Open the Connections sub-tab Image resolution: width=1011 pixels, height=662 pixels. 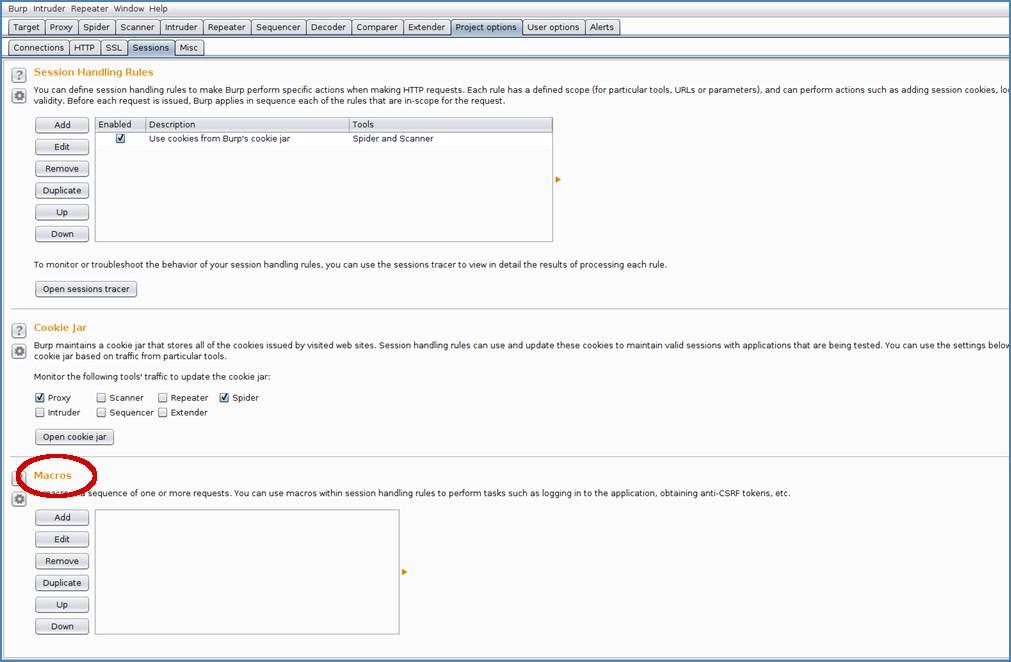click(39, 48)
